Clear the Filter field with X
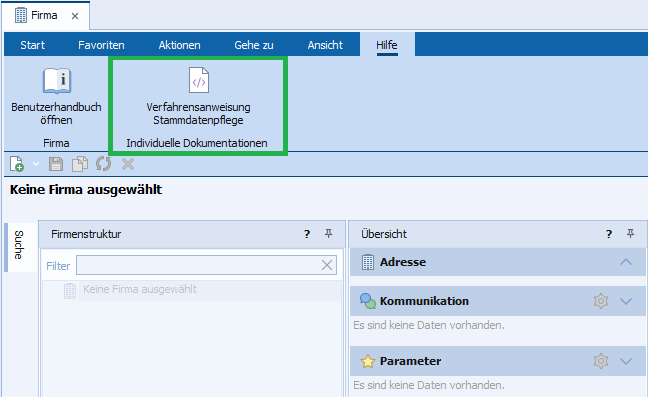 tap(327, 265)
